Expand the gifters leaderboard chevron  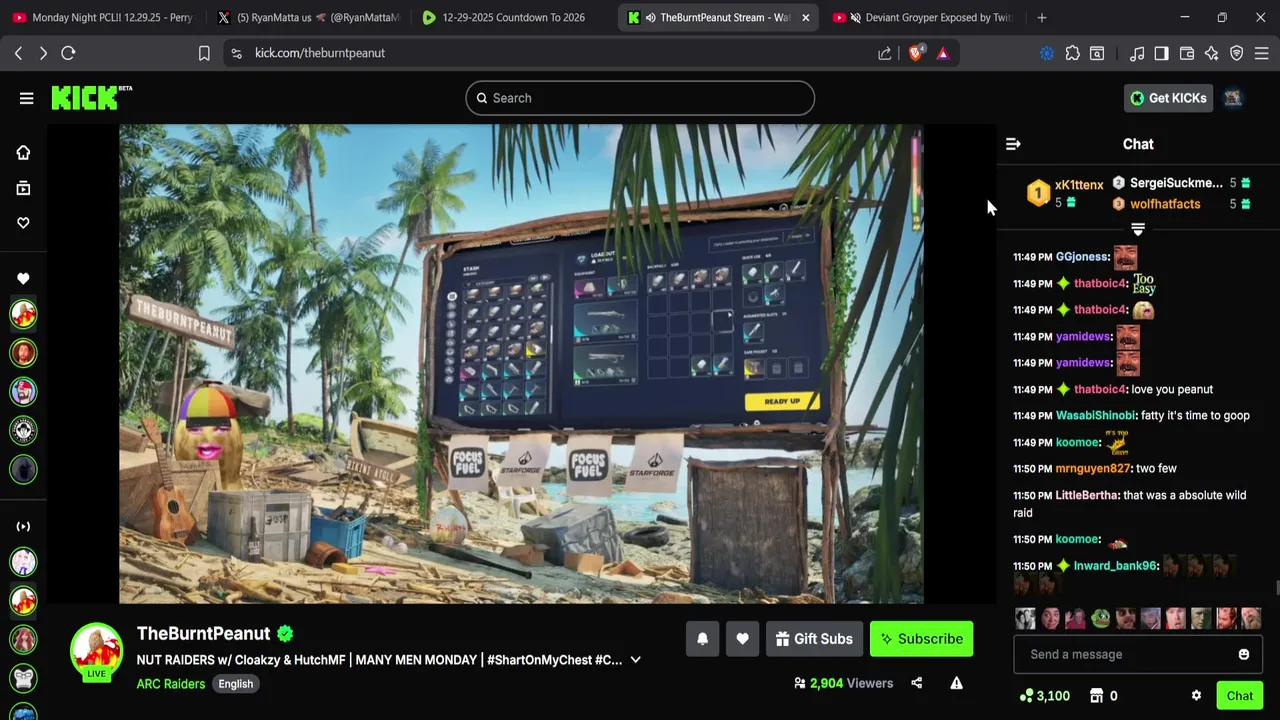point(1138,230)
